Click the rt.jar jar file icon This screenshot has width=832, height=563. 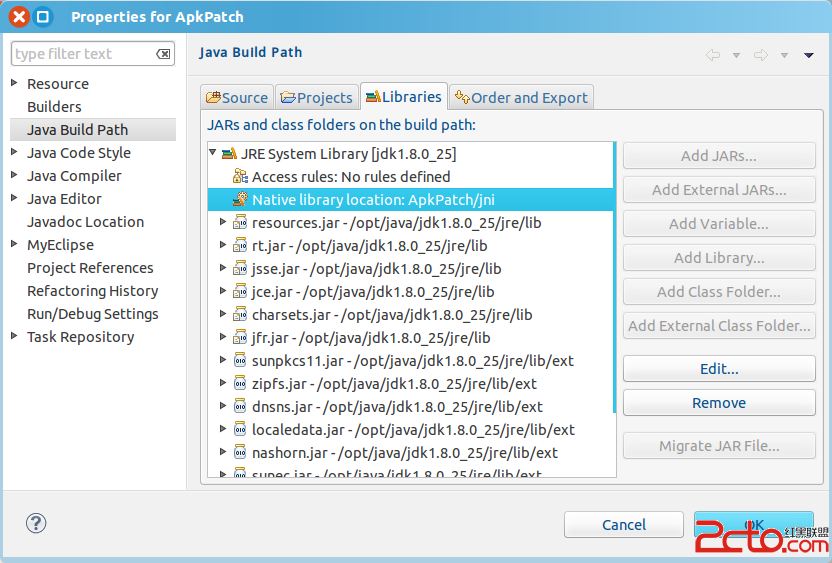tap(240, 246)
